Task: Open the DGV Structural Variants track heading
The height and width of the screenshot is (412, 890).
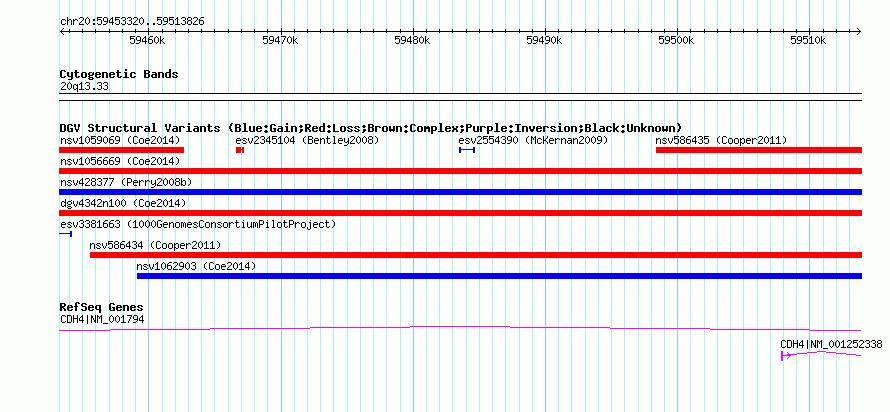Action: pos(371,127)
